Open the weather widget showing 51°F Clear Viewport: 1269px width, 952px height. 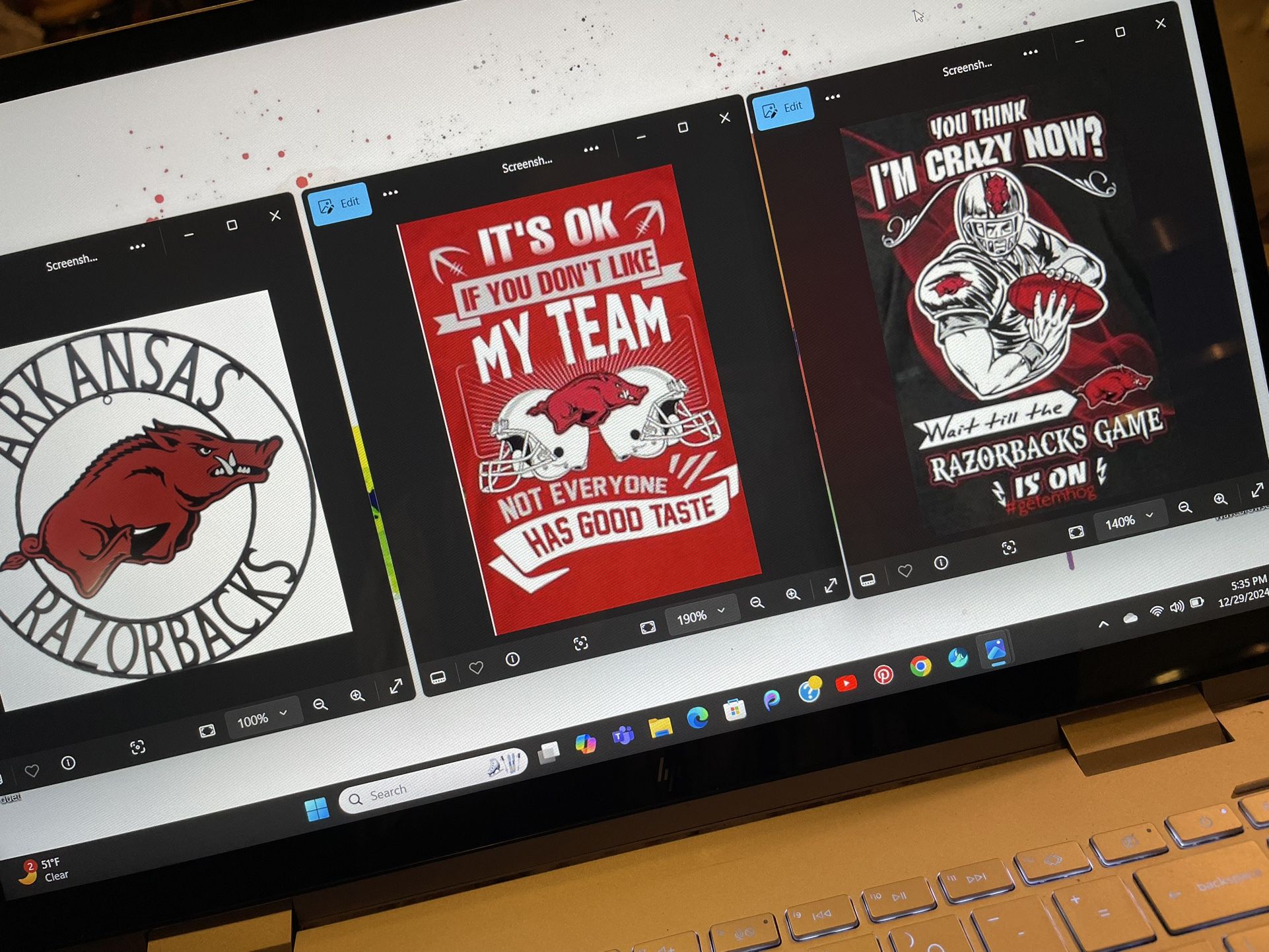click(45, 871)
